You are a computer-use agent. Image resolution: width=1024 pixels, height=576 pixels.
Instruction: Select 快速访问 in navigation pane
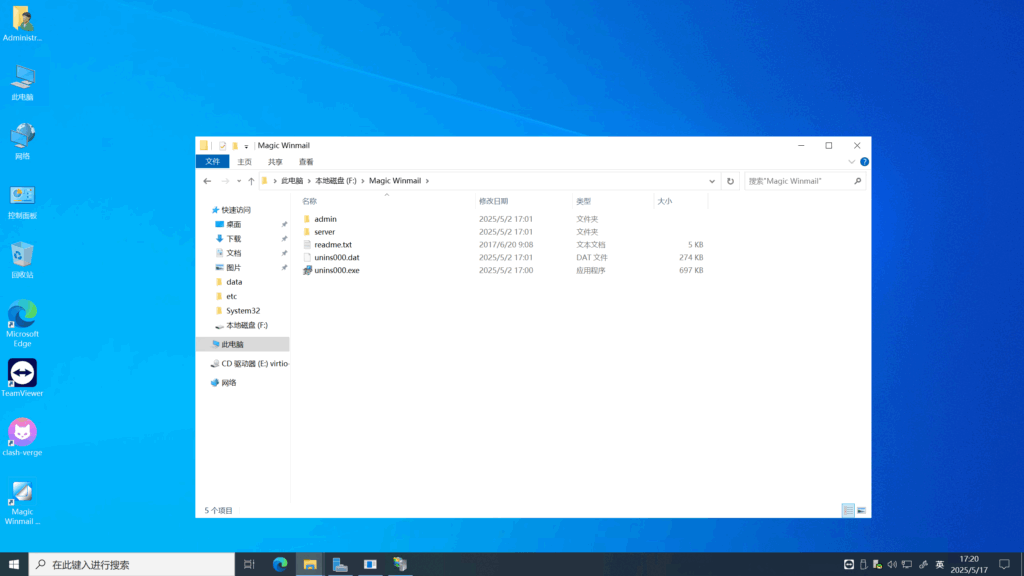[x=236, y=210]
